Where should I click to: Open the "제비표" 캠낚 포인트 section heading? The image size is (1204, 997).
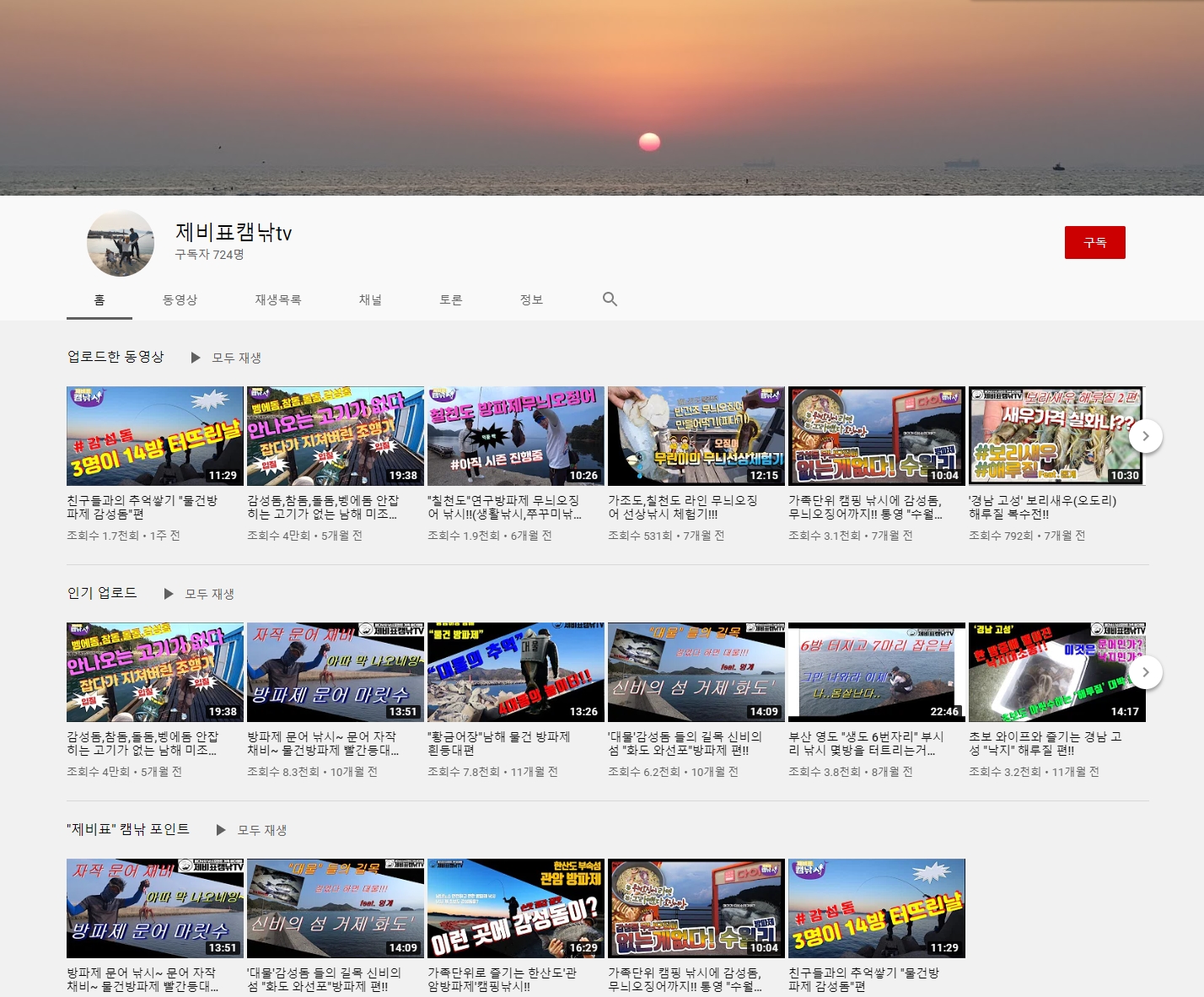coord(128,829)
